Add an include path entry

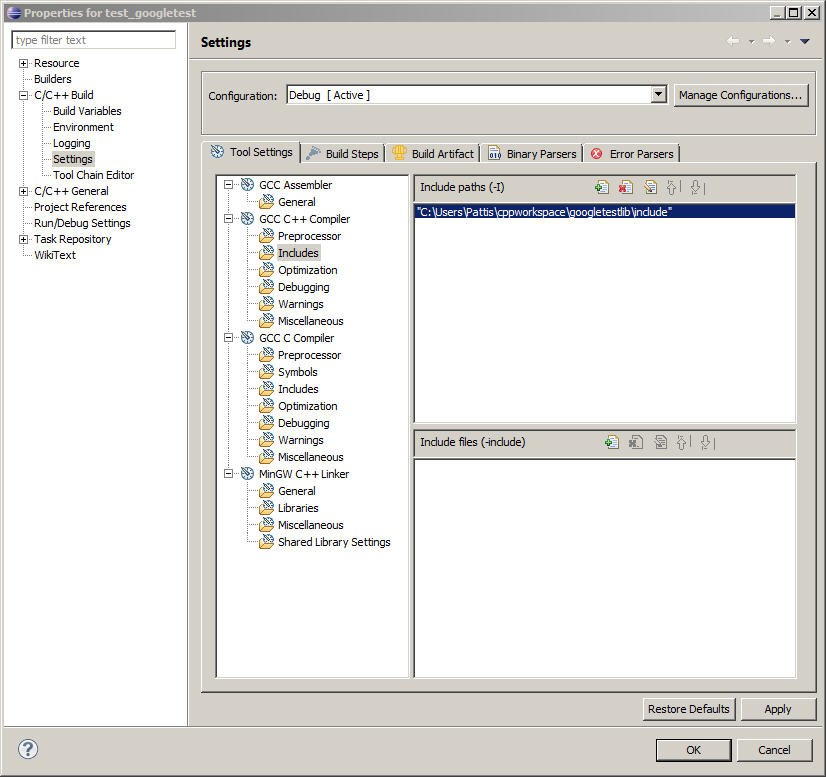pyautogui.click(x=602, y=188)
